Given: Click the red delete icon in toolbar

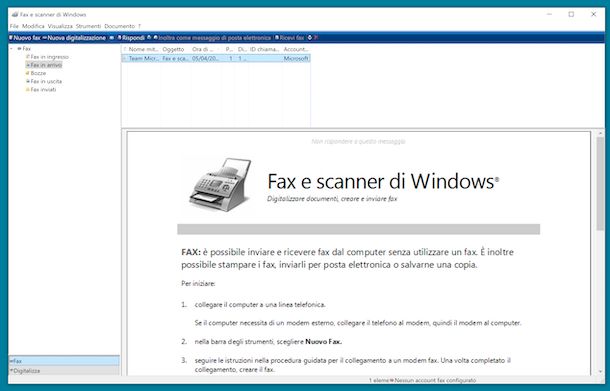Looking at the screenshot, I should click(x=316, y=38).
